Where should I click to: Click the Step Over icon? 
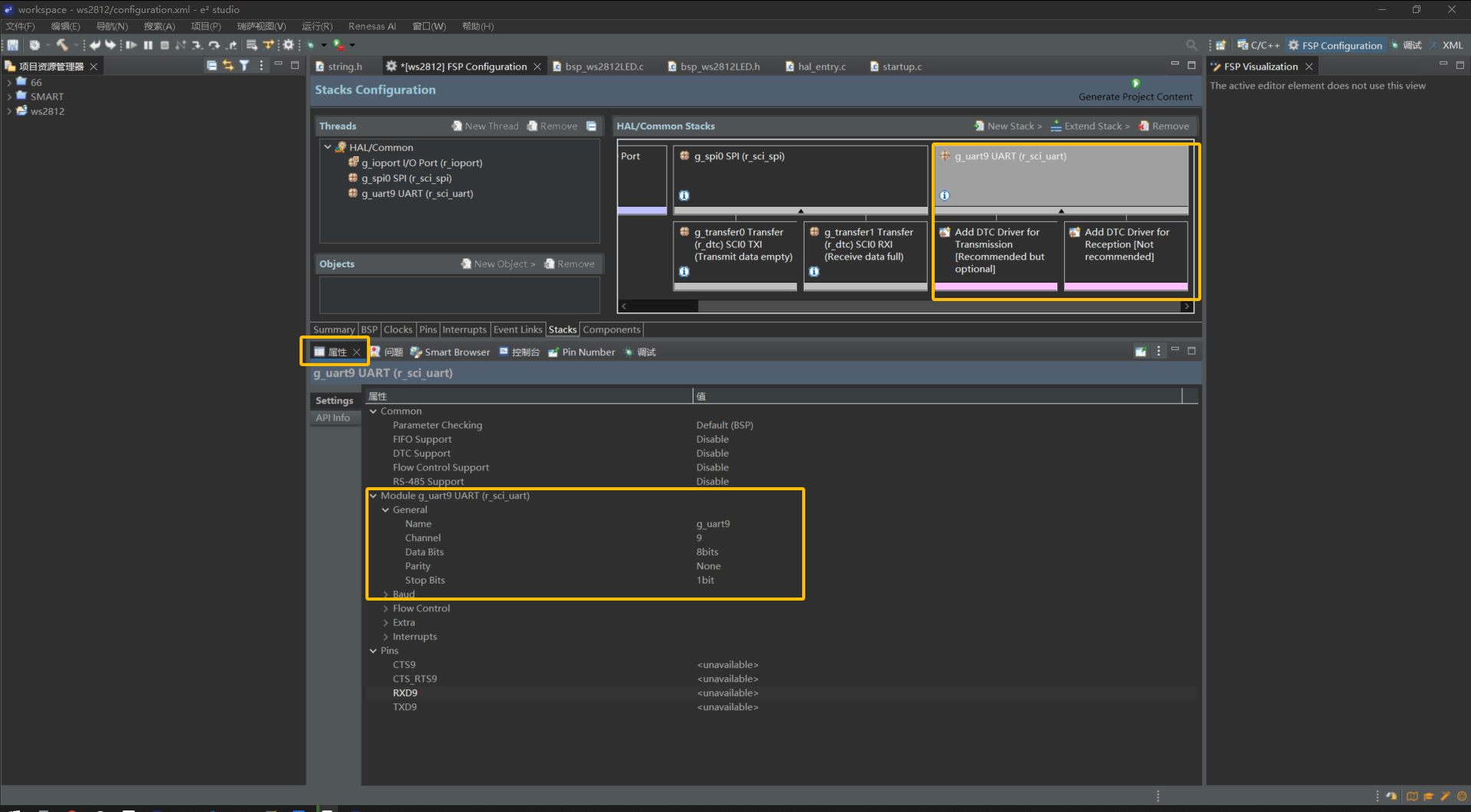(x=215, y=45)
